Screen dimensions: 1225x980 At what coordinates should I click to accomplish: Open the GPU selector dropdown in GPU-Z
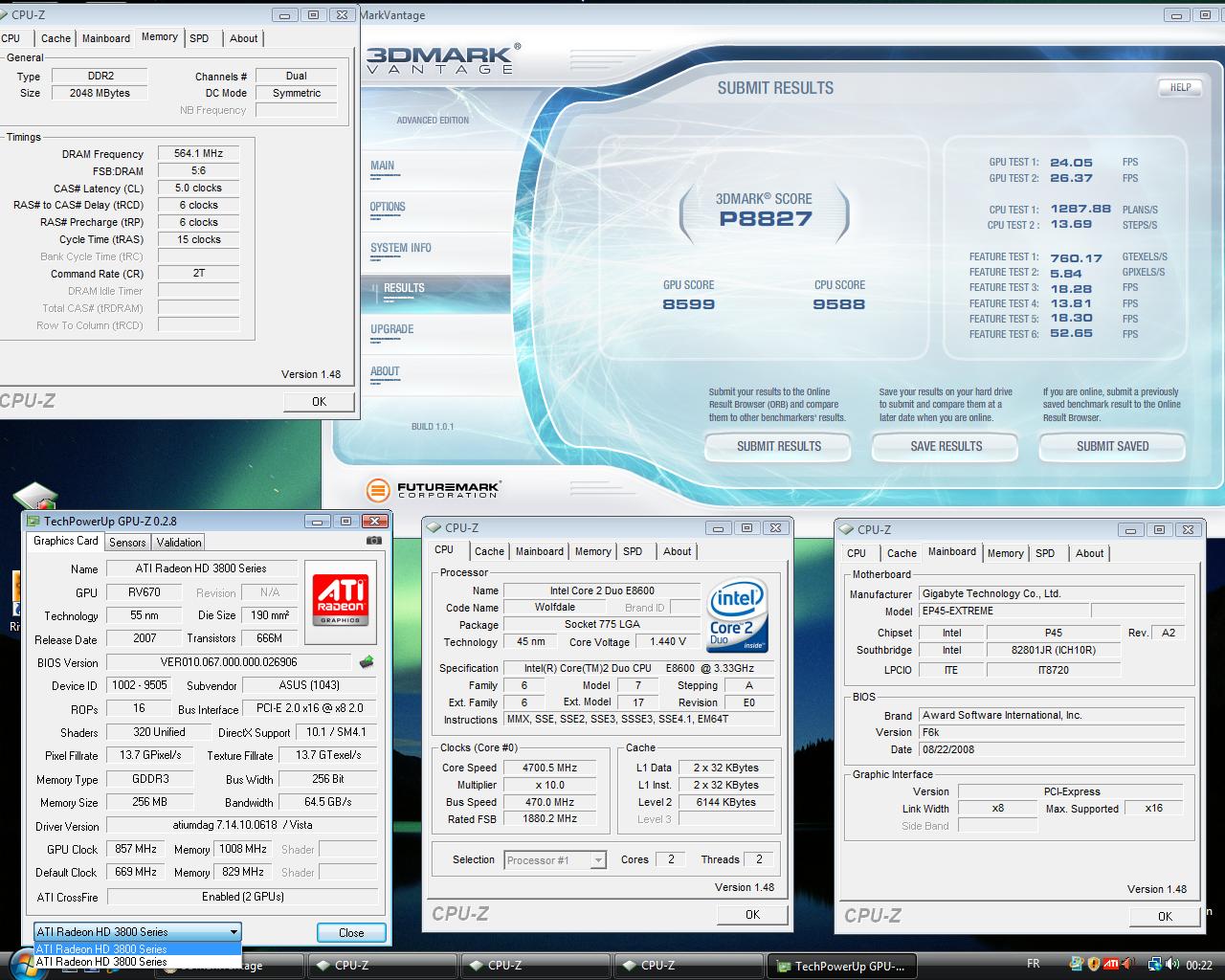(137, 931)
